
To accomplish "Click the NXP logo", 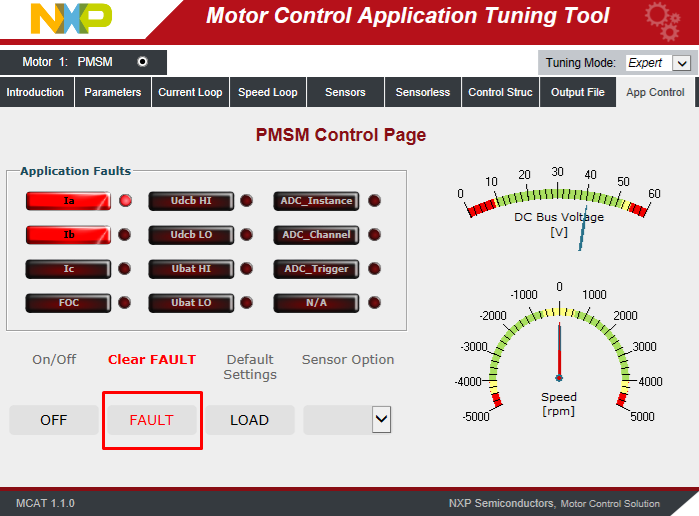I will pyautogui.click(x=72, y=19).
